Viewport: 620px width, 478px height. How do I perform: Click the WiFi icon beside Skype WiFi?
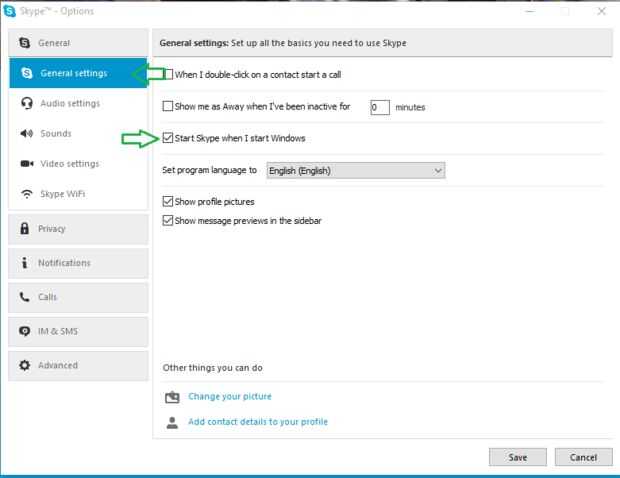pyautogui.click(x=26, y=194)
